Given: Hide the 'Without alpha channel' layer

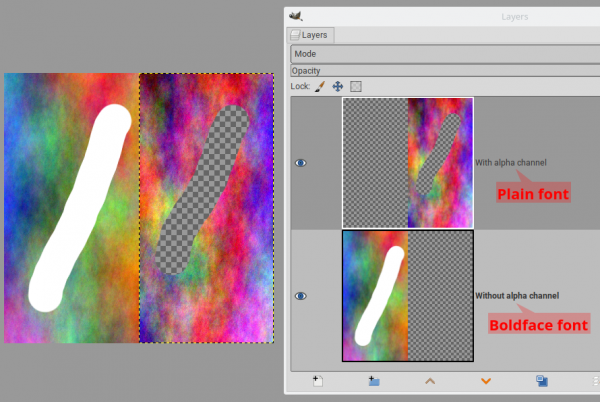Looking at the screenshot, I should tap(300, 296).
